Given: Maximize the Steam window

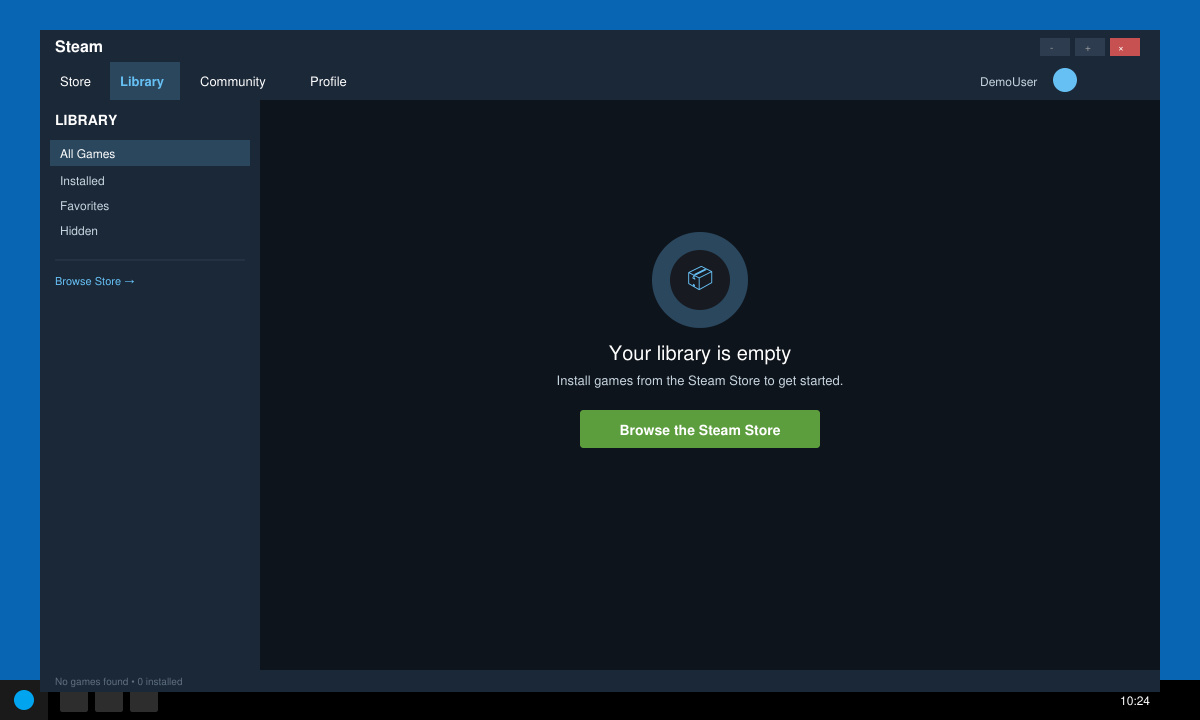Looking at the screenshot, I should click(1090, 47).
